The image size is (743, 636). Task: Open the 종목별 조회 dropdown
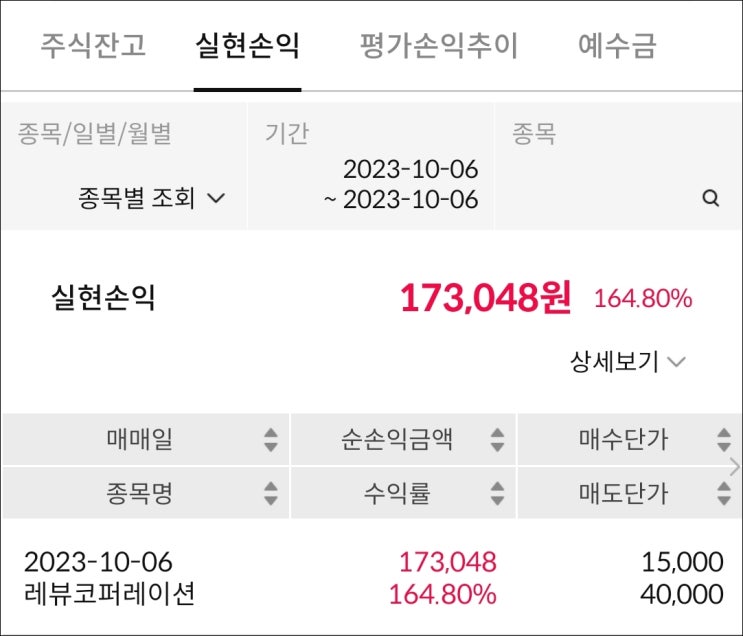point(151,198)
